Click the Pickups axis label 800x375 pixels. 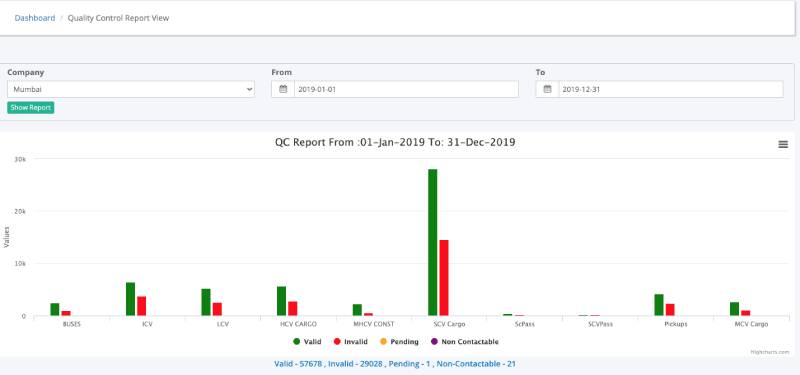coord(676,324)
